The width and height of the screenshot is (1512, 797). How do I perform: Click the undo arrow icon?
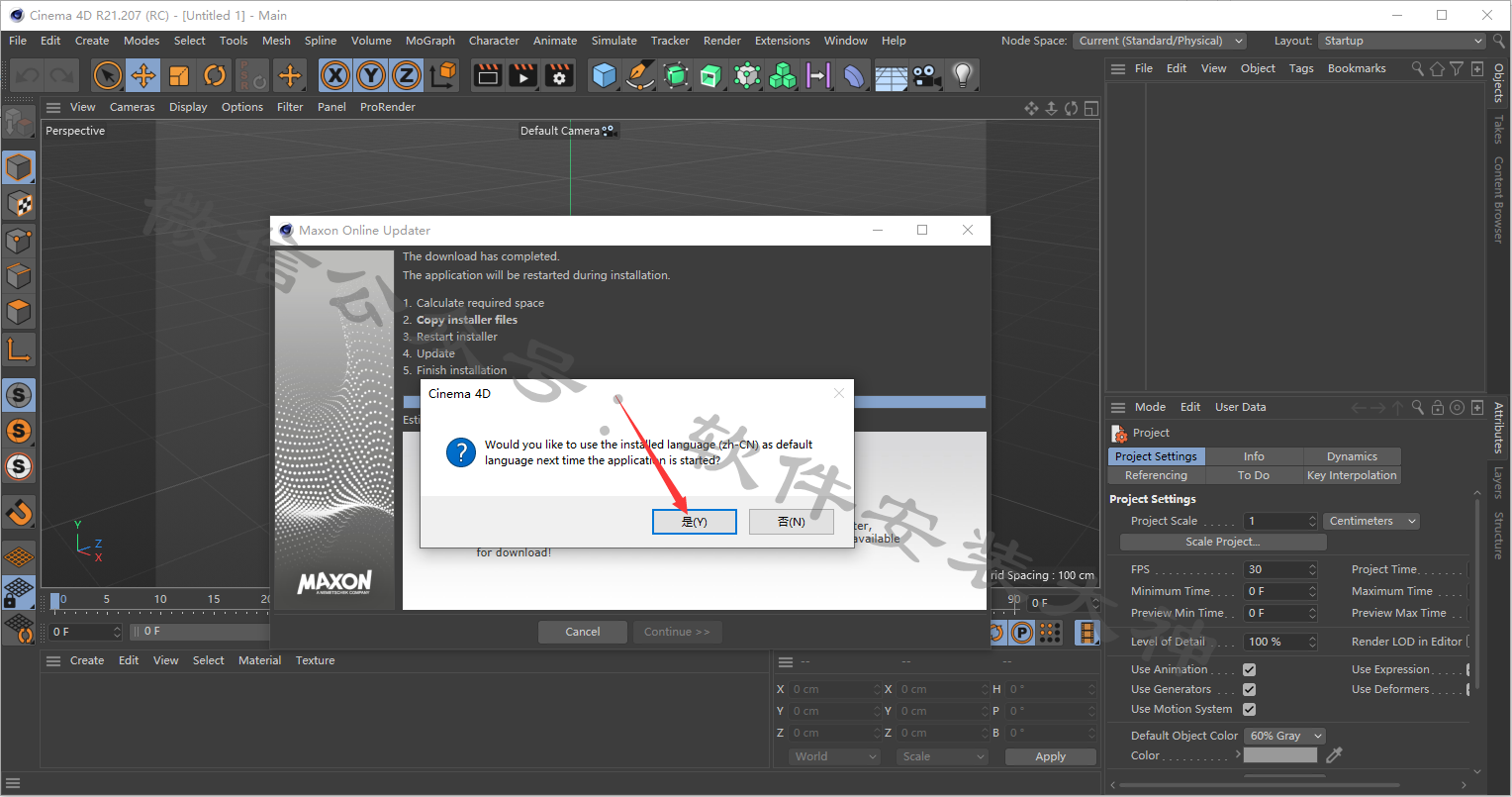click(x=27, y=75)
